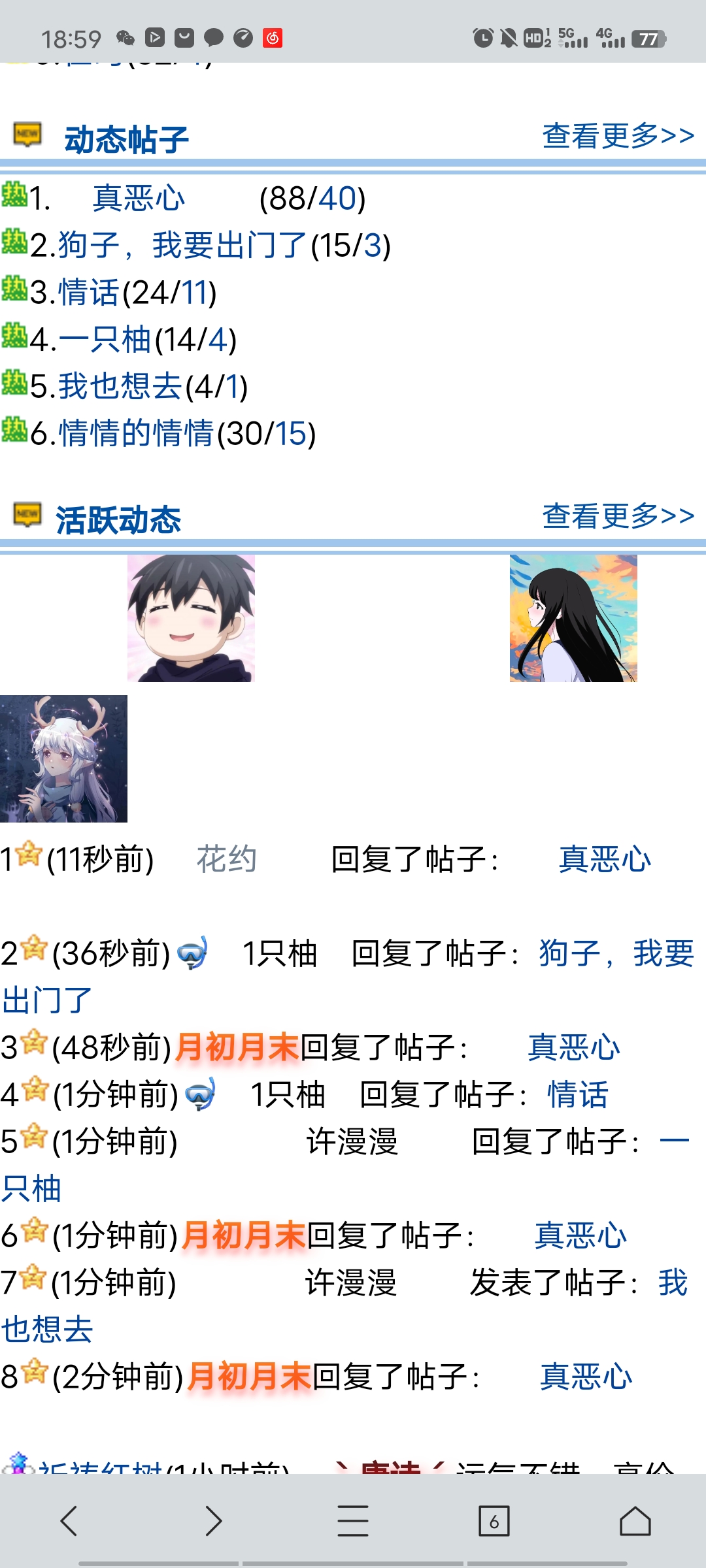View the smiling boy avatar
Screen dimensions: 706x1568
pyautogui.click(x=191, y=618)
